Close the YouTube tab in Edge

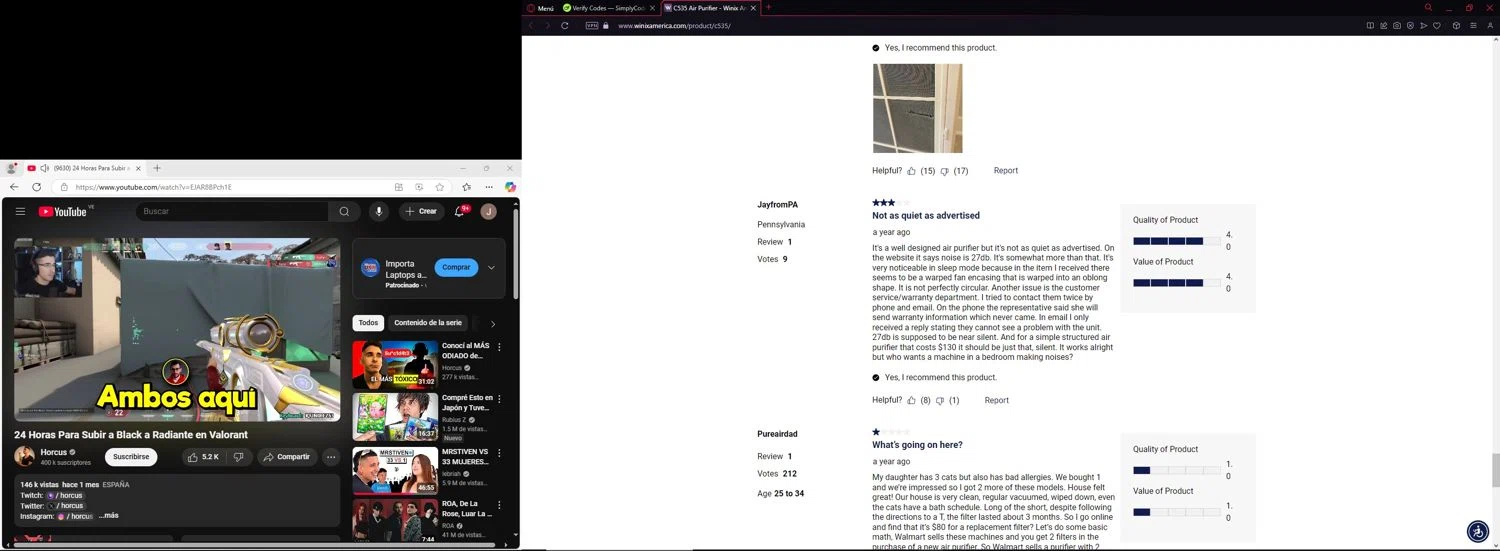click(x=138, y=168)
